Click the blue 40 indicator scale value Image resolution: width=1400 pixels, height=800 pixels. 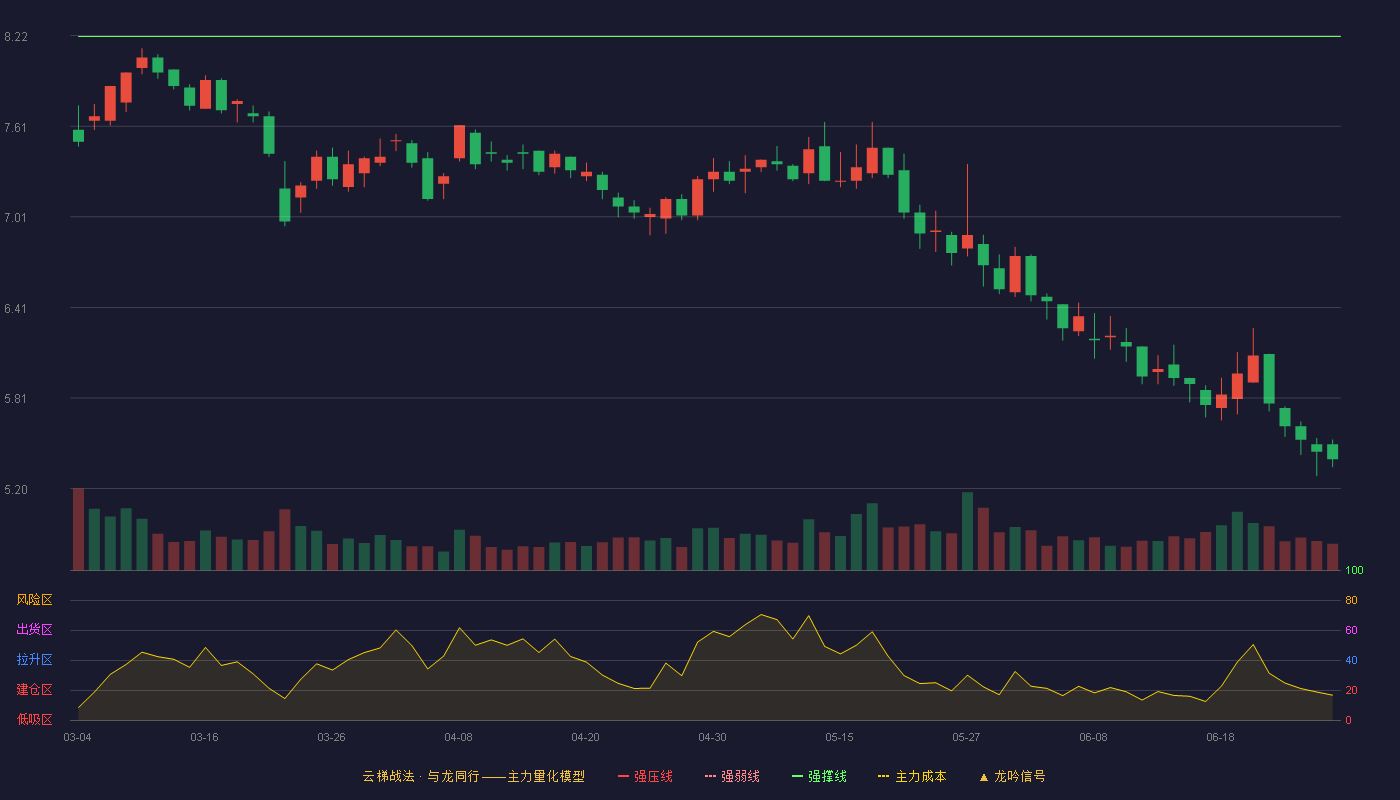(1351, 661)
